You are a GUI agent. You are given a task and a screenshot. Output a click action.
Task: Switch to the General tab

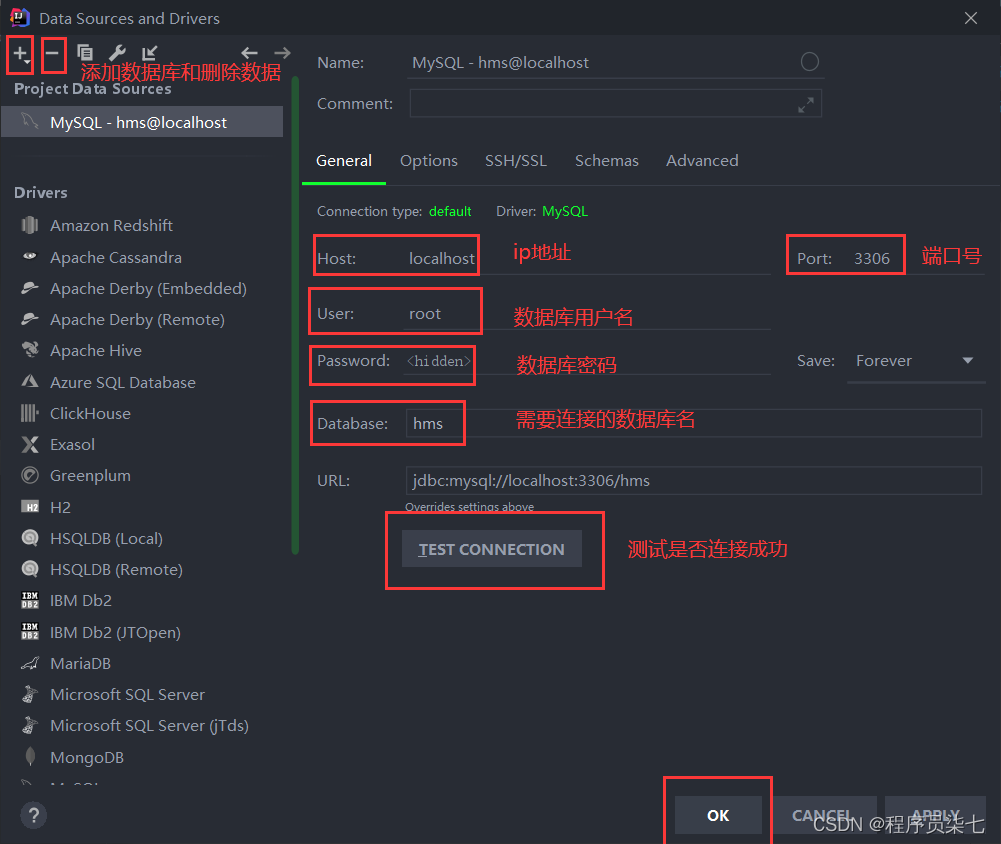coord(344,161)
